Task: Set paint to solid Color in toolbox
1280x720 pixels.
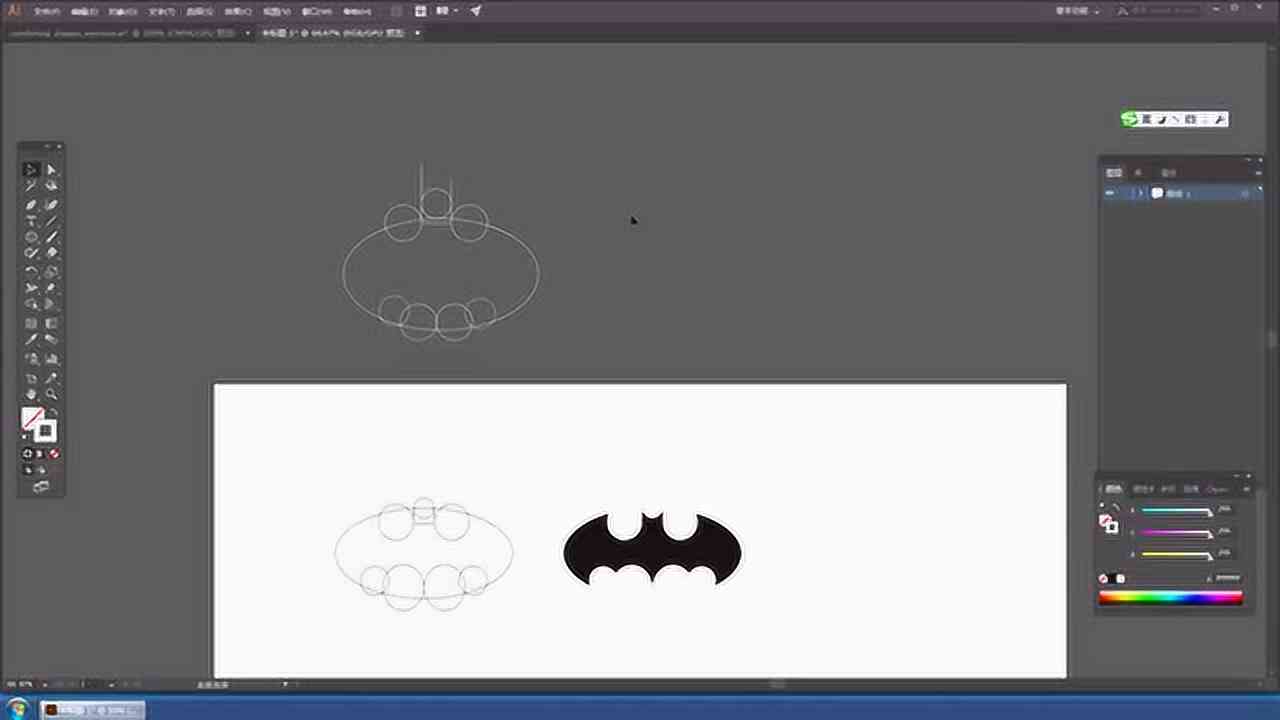Action: coord(28,453)
